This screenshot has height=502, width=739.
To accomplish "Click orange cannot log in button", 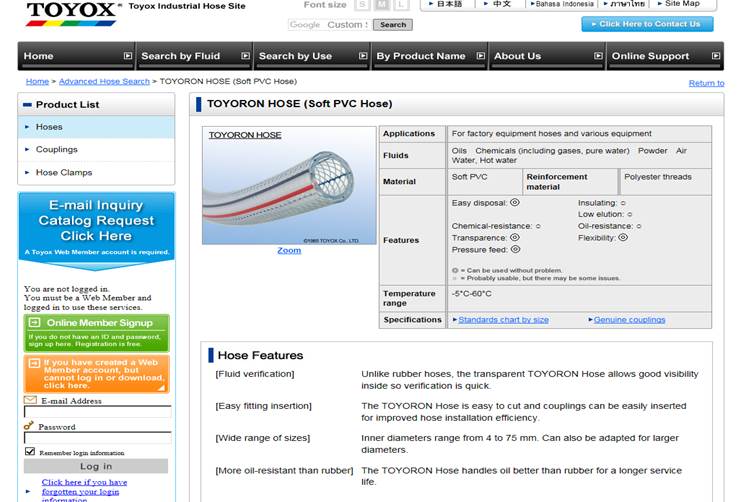I will tap(96, 374).
